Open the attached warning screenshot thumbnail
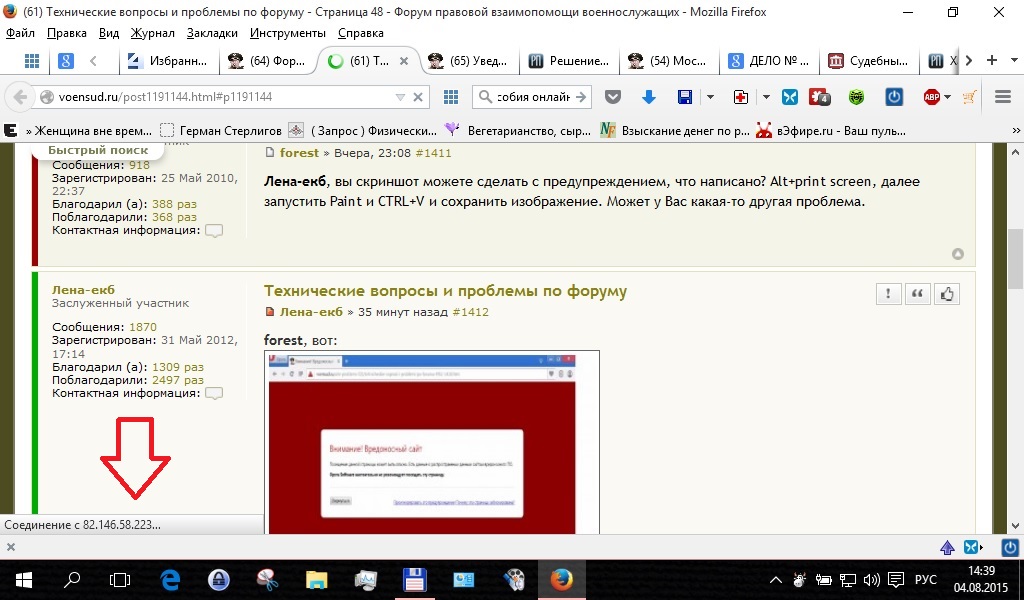1024x600 pixels. point(431,441)
